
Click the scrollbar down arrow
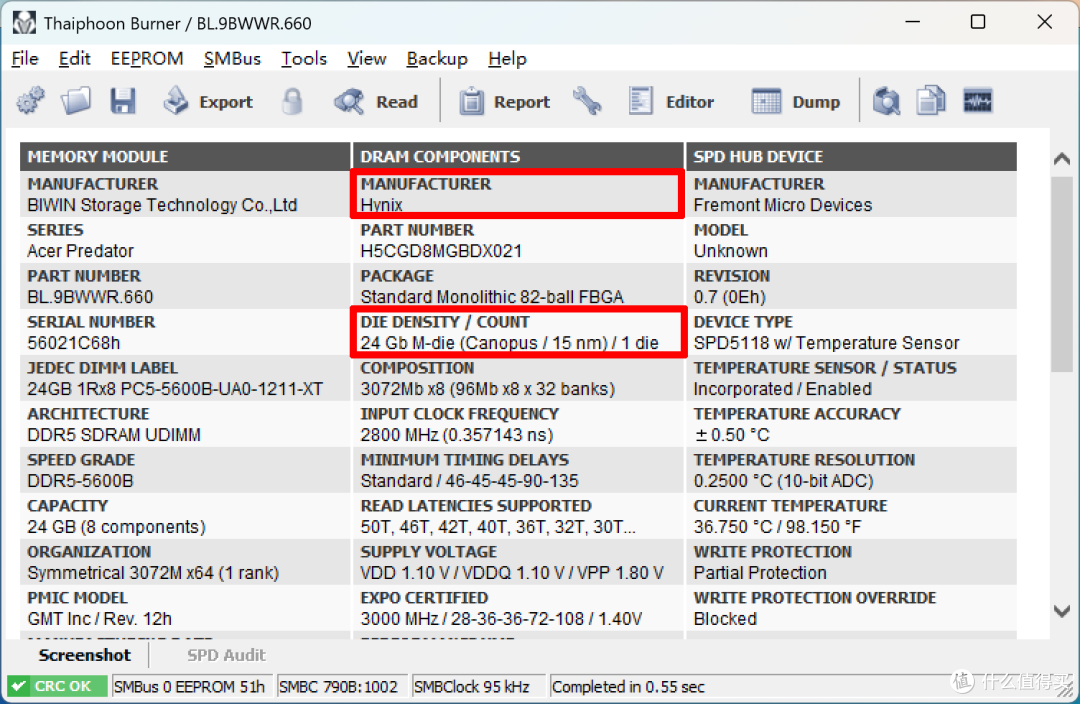click(x=1061, y=611)
